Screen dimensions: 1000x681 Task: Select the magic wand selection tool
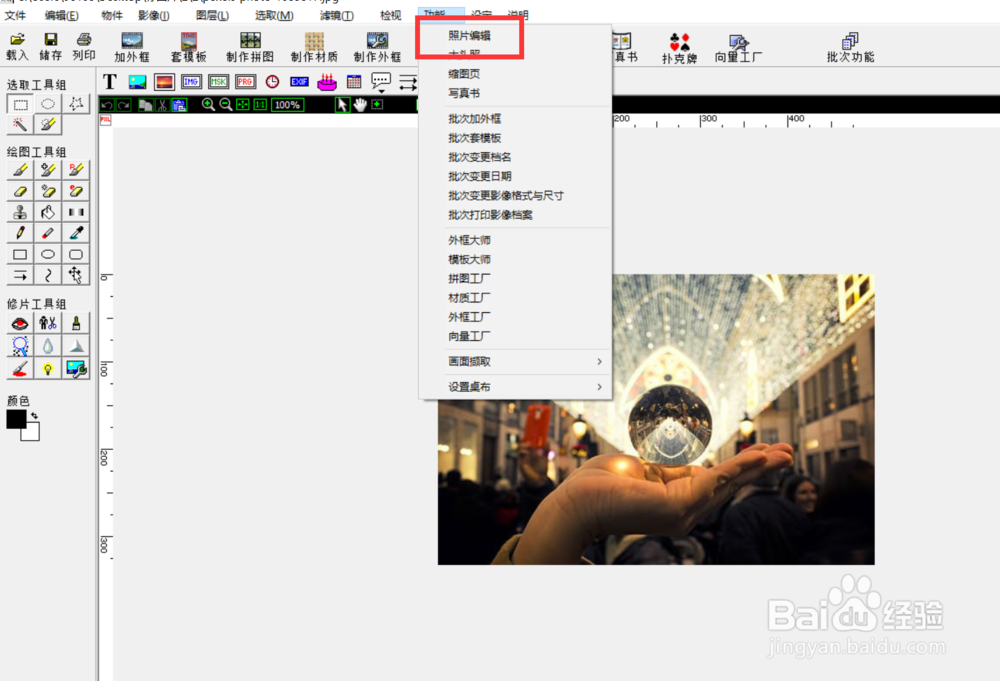[20, 124]
